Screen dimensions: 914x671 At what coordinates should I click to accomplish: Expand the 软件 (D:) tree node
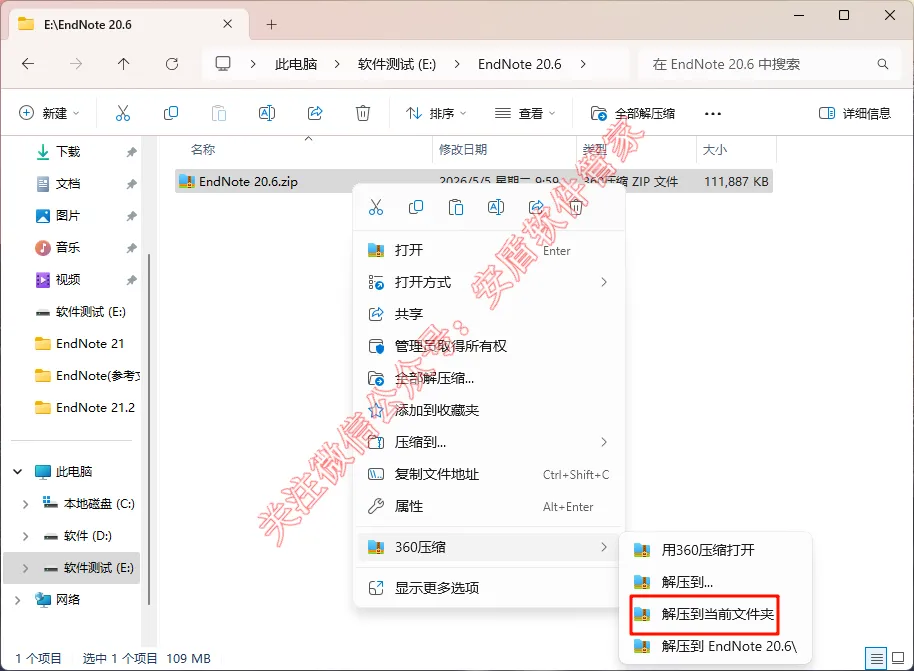click(25, 536)
